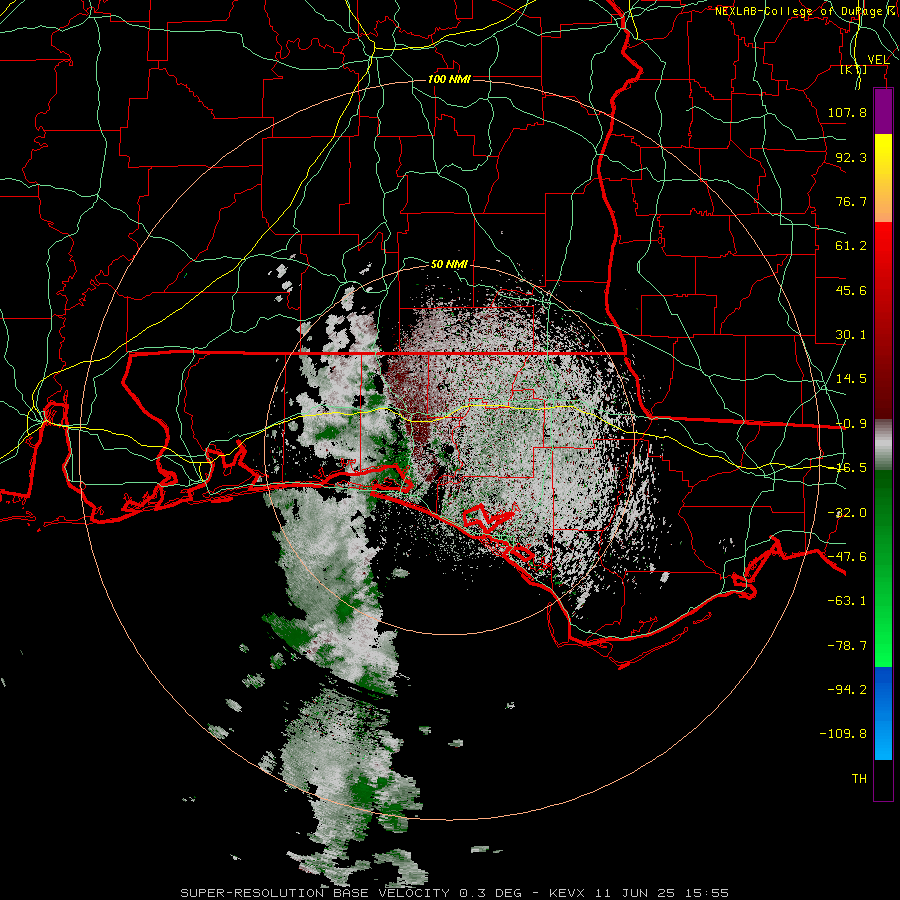The height and width of the screenshot is (900, 900).
Task: Click the 61.2 velocity scale value
Action: [x=851, y=246]
